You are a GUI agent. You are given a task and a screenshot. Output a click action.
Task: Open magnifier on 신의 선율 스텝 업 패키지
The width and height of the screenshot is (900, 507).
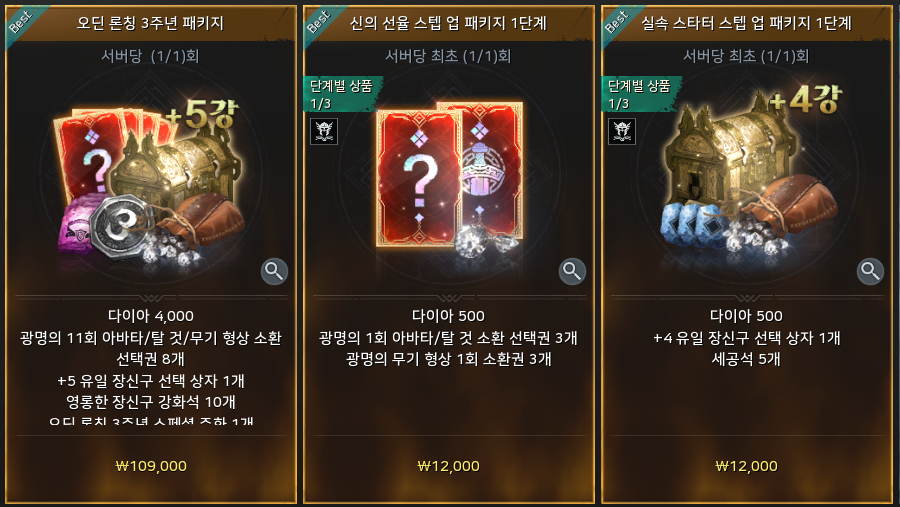coord(572,272)
